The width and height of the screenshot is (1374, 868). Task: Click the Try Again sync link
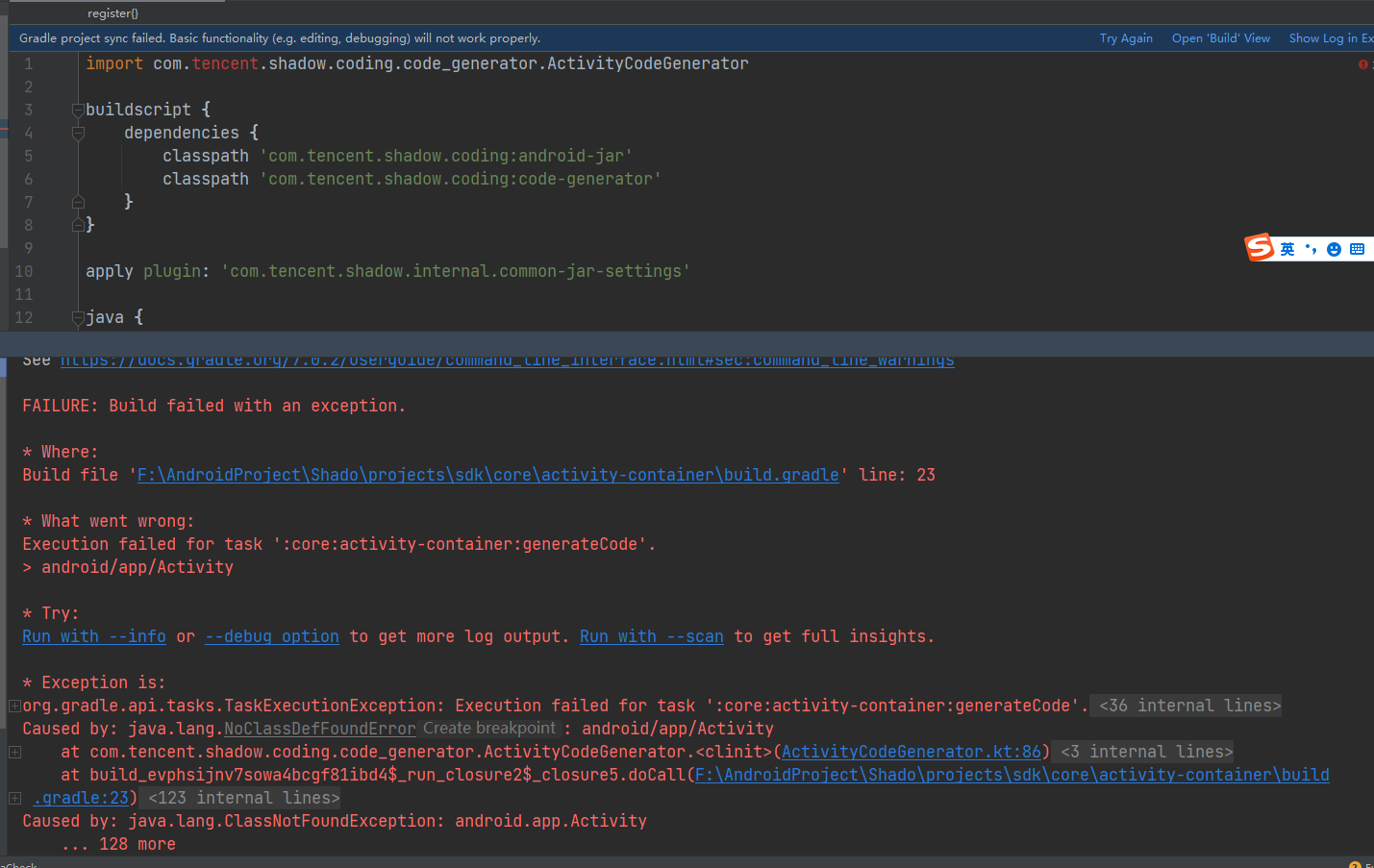pos(1126,38)
